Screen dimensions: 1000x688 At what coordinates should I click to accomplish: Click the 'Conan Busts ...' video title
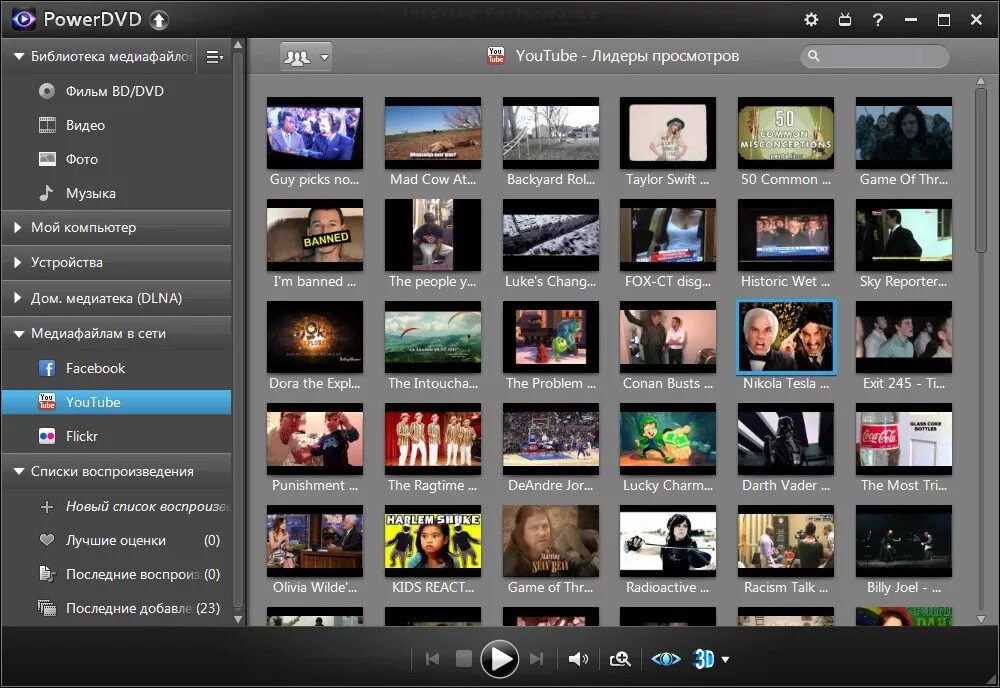668,383
